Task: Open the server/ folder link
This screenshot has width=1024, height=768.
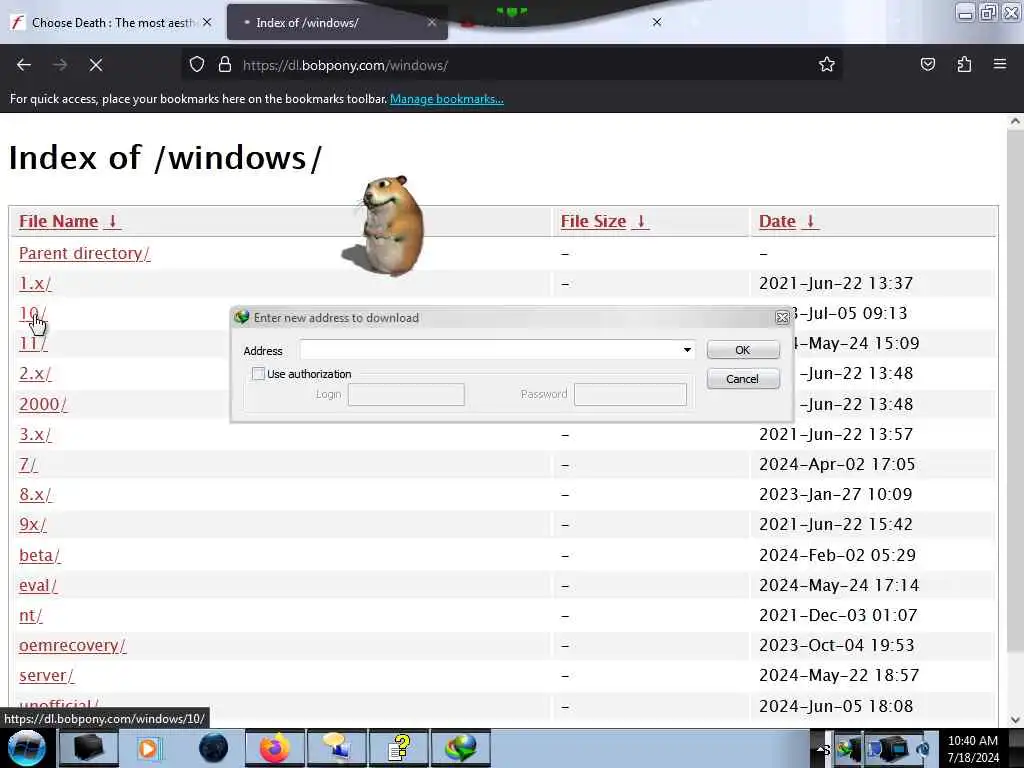Action: tap(46, 675)
